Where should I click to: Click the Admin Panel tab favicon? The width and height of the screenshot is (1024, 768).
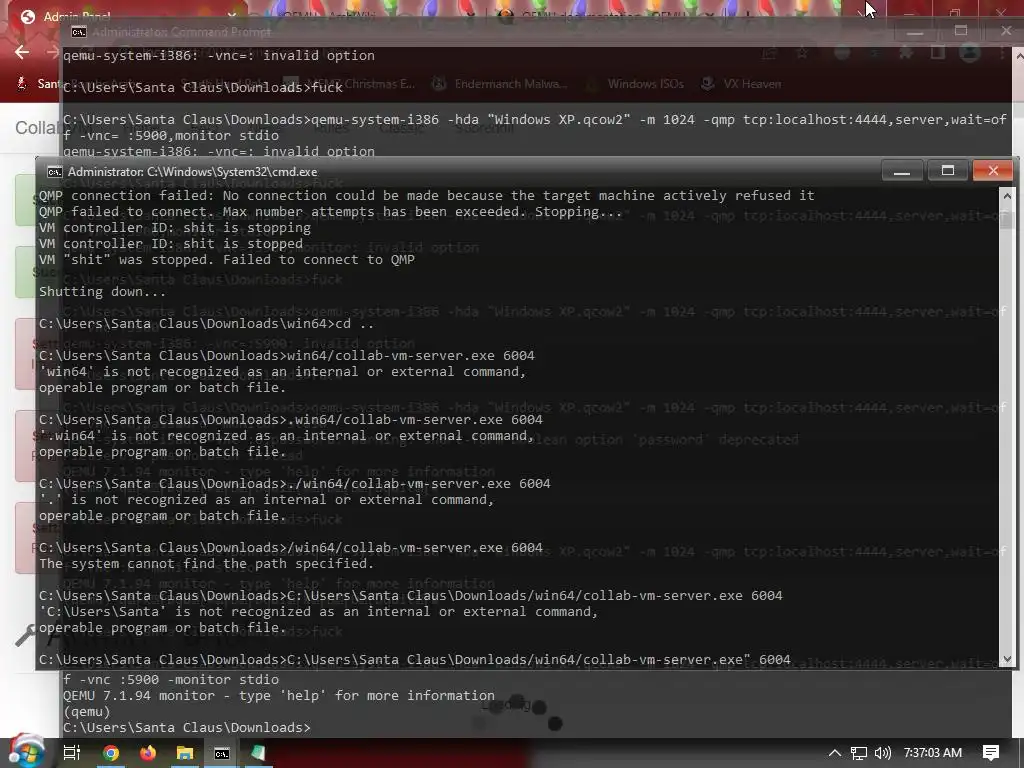(27, 17)
